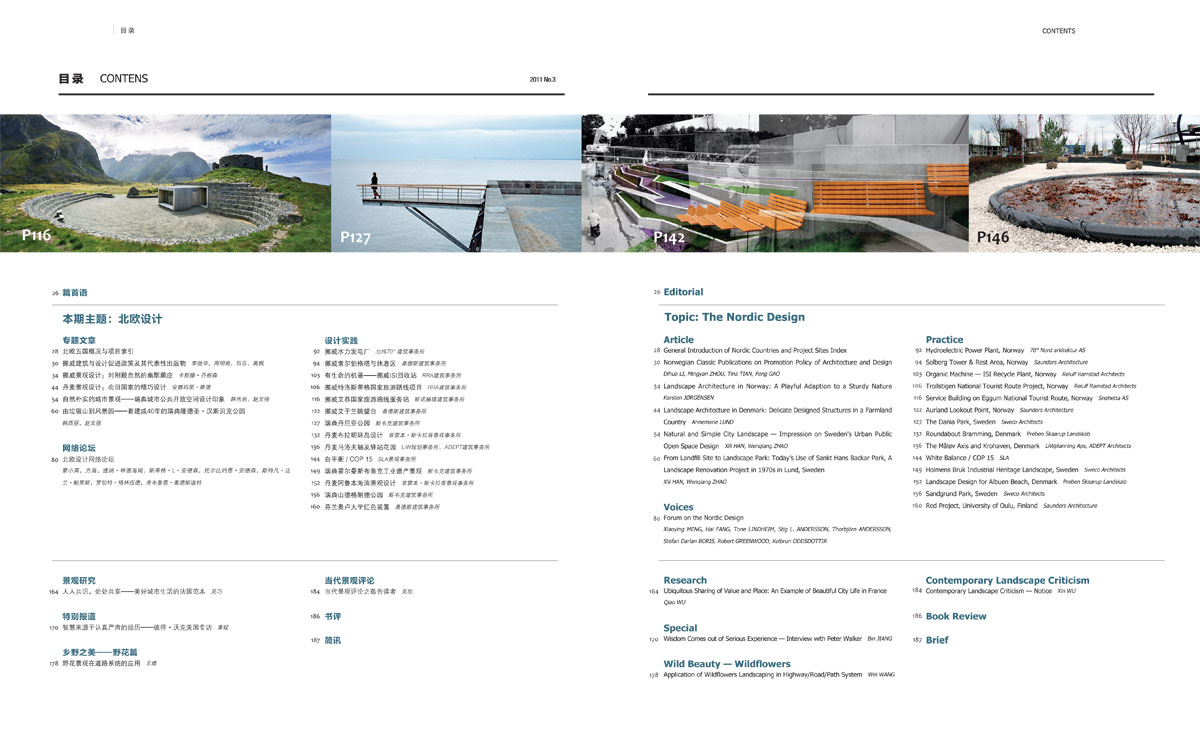Click 'Roundabout Bramming, Denmark' entry
Screen dimensions: 1200x743
973,434
